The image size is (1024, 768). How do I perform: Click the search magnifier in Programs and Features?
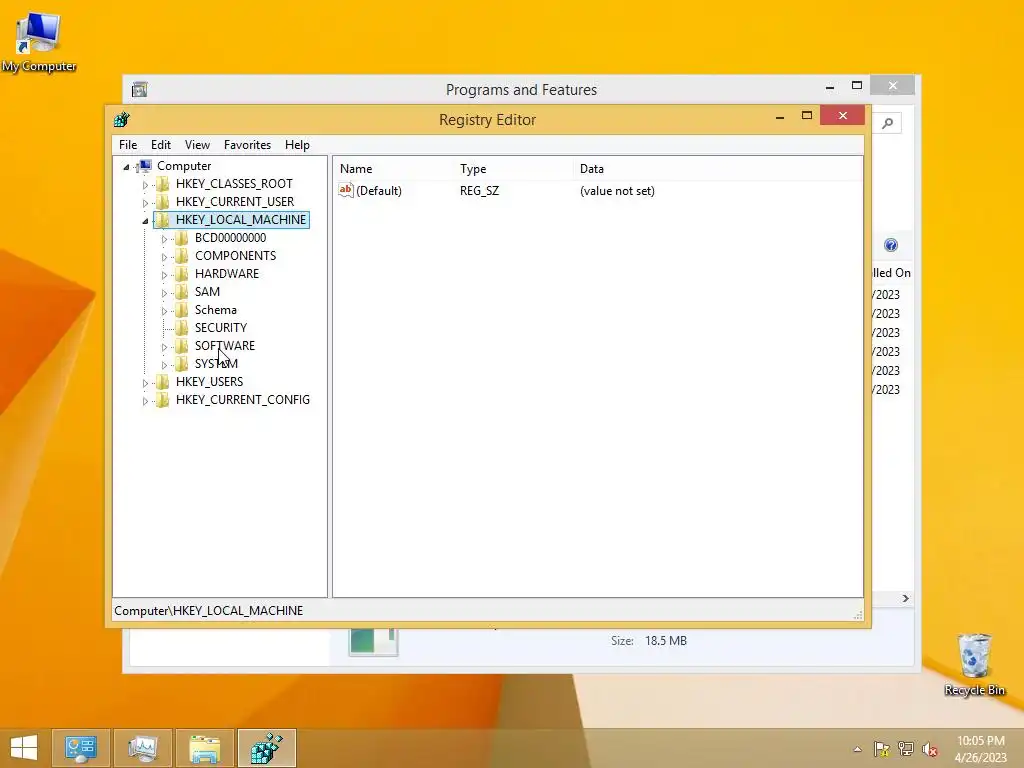click(888, 123)
